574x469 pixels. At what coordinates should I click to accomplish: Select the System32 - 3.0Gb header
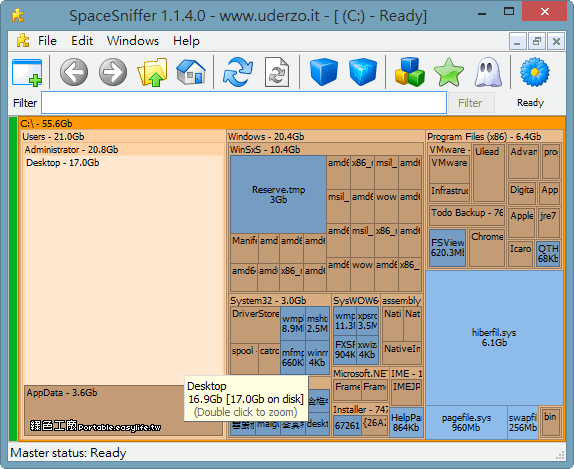click(280, 301)
